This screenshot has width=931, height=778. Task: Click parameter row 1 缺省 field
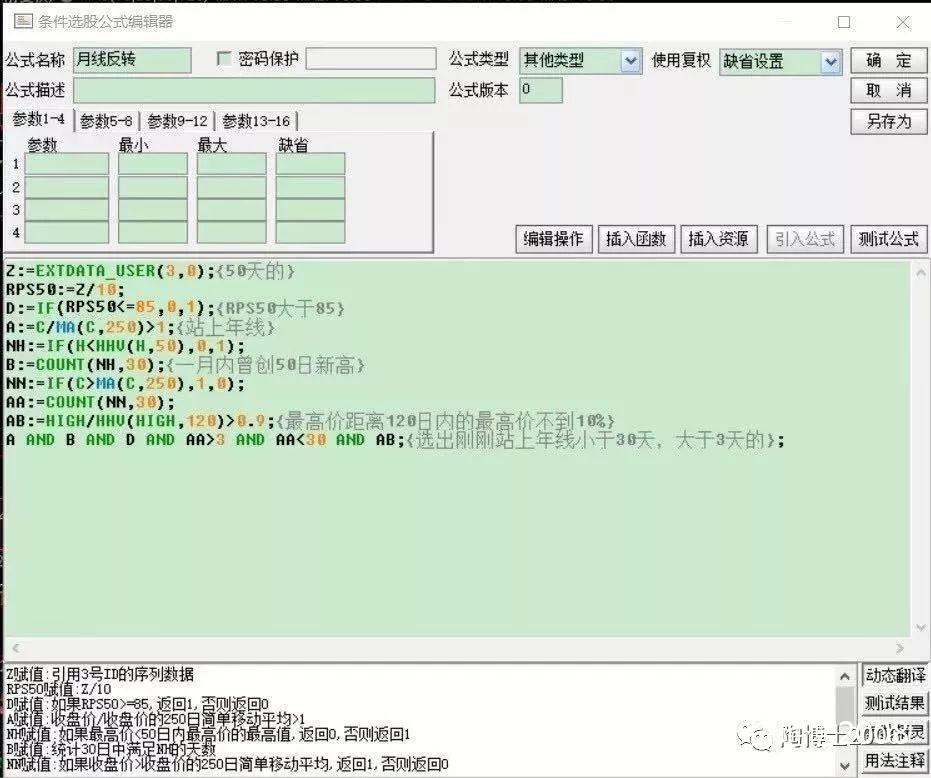[311, 163]
